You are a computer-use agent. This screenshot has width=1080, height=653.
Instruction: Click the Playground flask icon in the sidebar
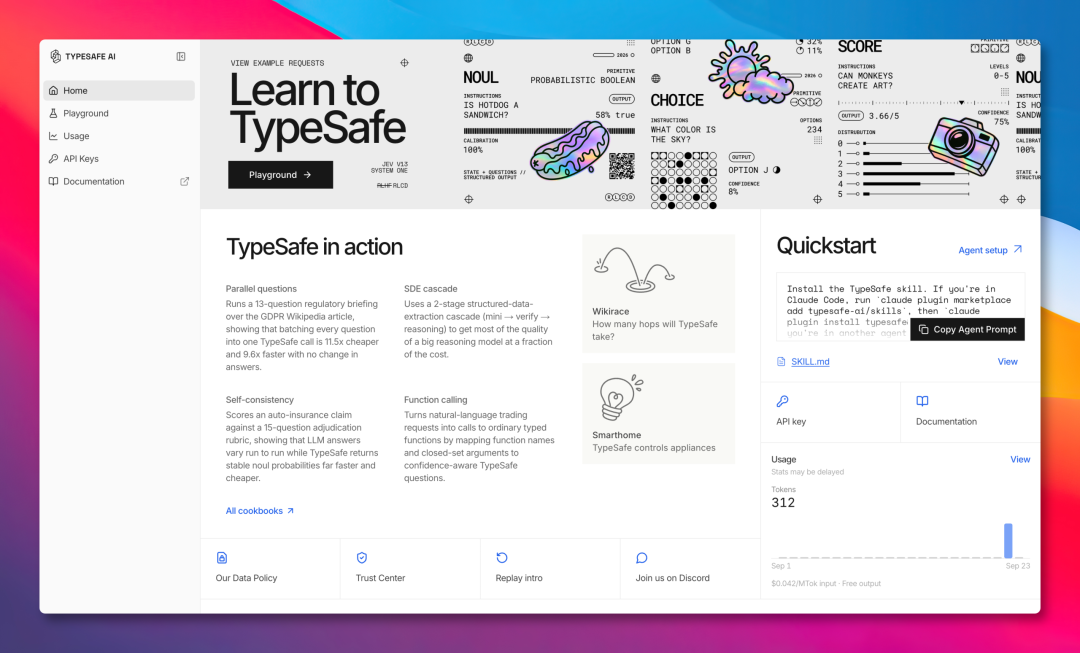[x=54, y=113]
